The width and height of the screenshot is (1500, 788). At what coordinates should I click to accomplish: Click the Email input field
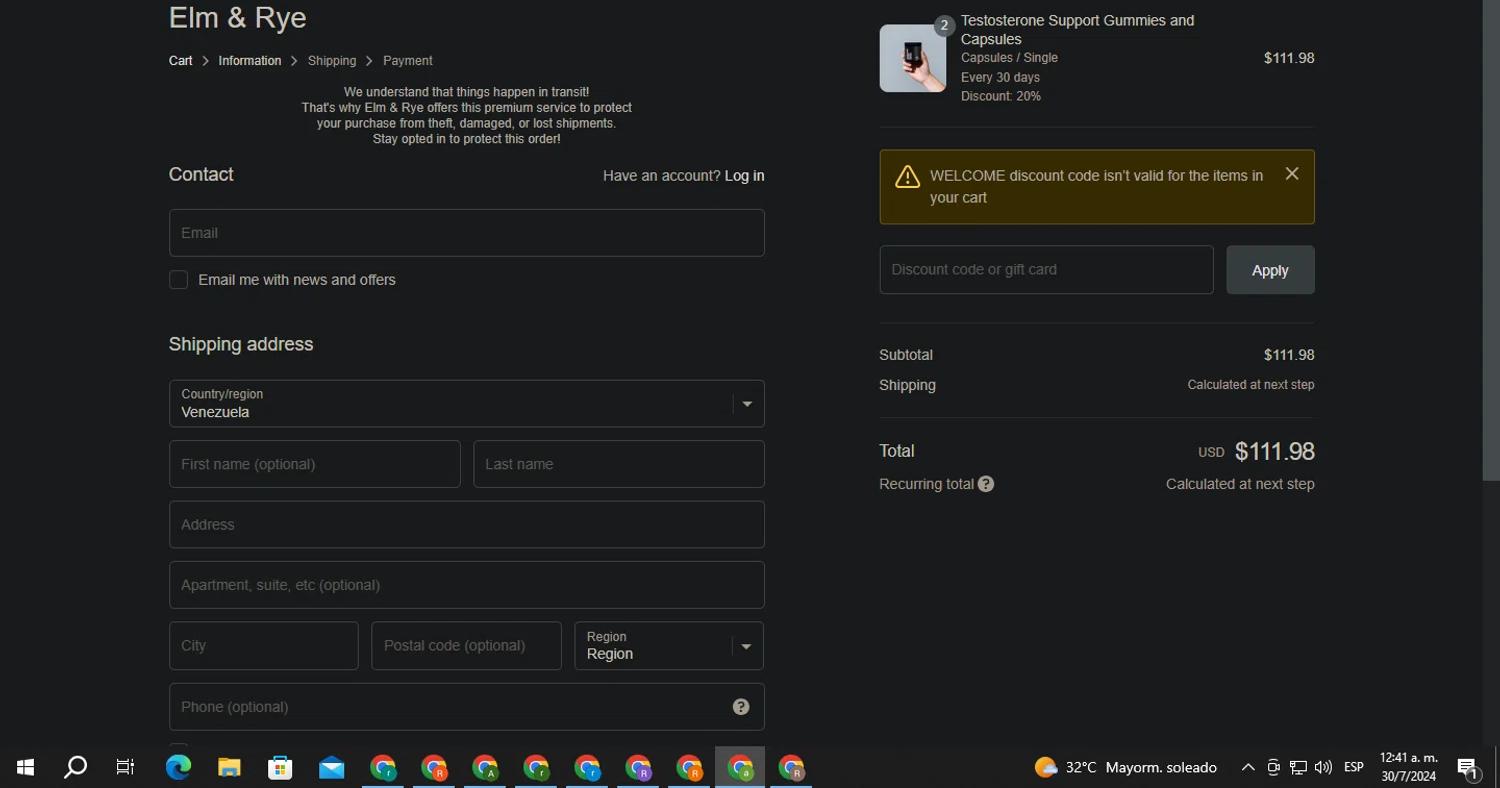pyautogui.click(x=466, y=233)
